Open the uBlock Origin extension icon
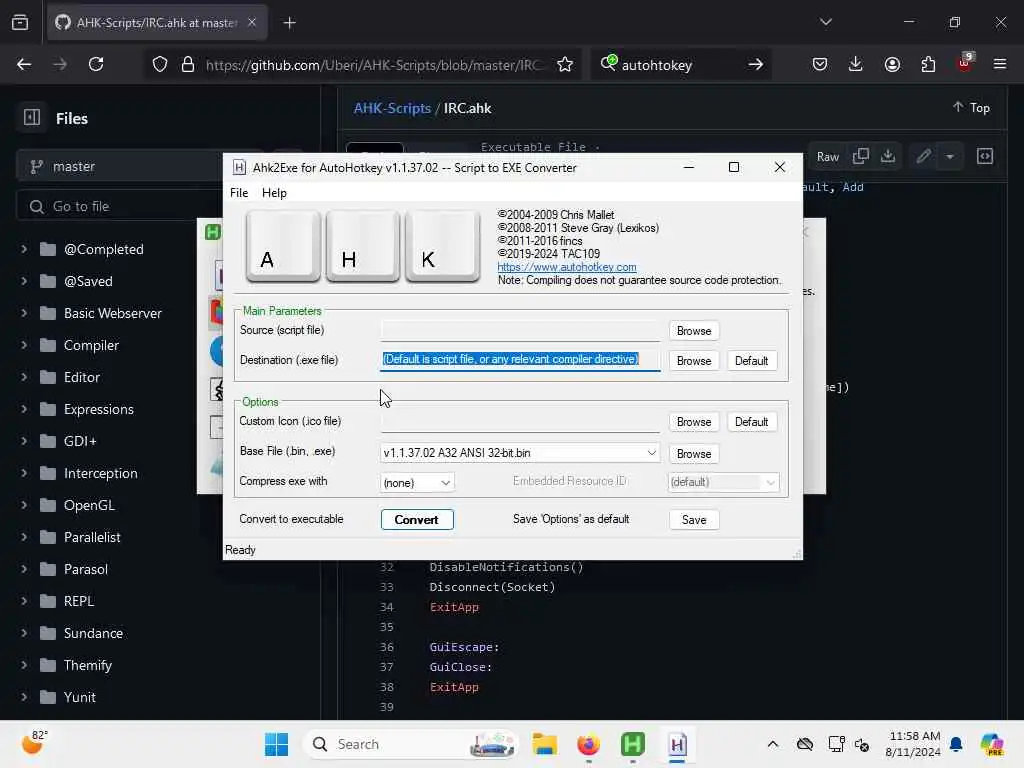This screenshot has width=1024, height=768. point(965,63)
